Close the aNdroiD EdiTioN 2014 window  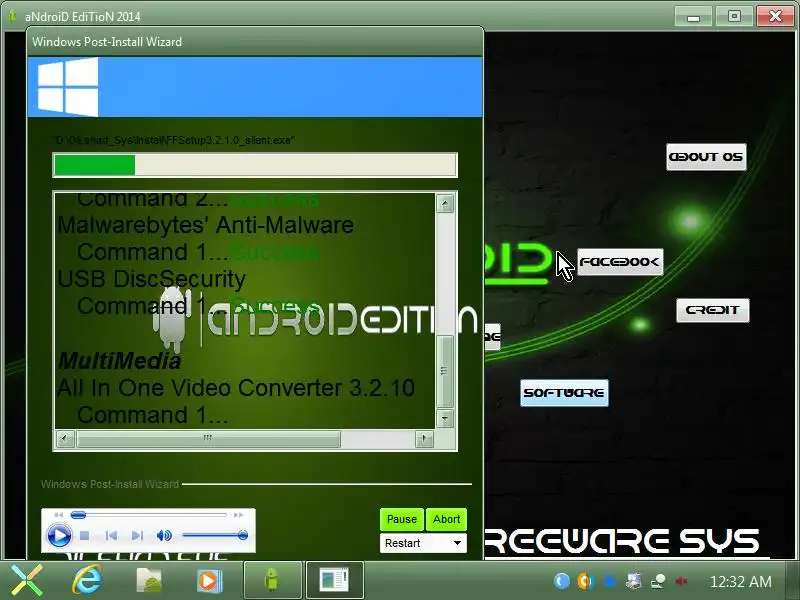point(775,16)
